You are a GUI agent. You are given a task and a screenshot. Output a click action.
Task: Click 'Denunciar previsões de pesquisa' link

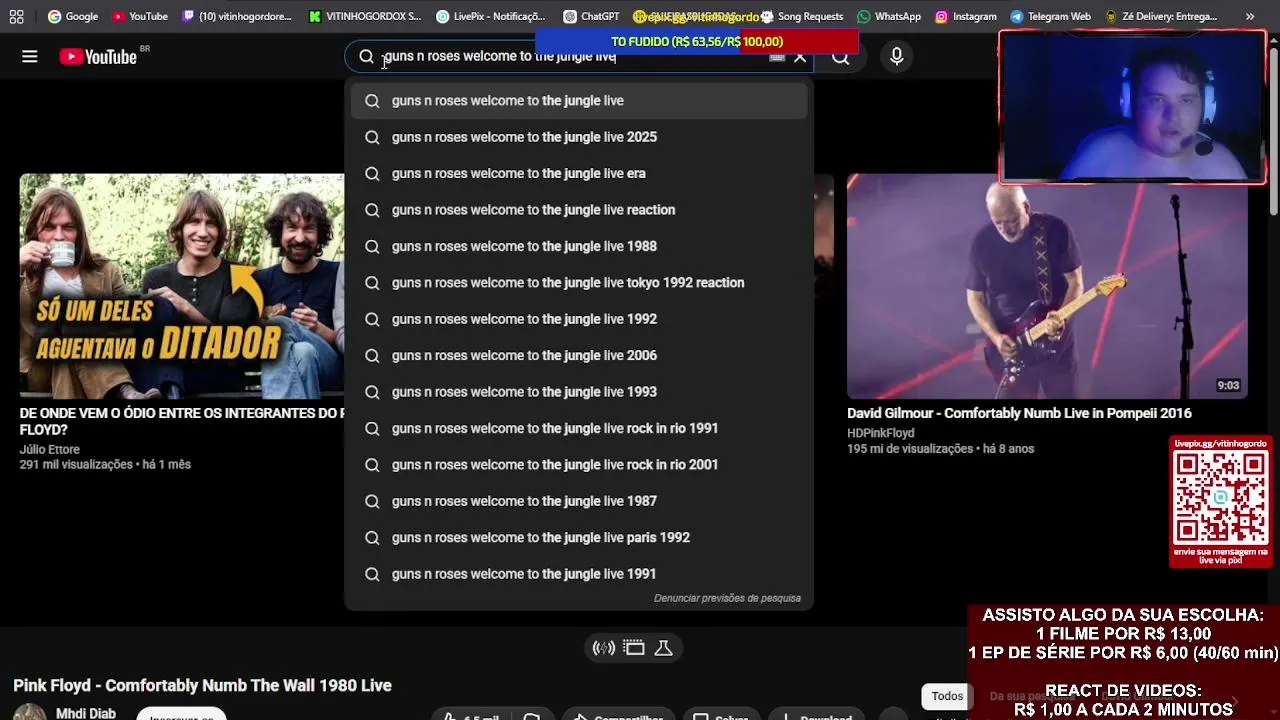pos(727,598)
